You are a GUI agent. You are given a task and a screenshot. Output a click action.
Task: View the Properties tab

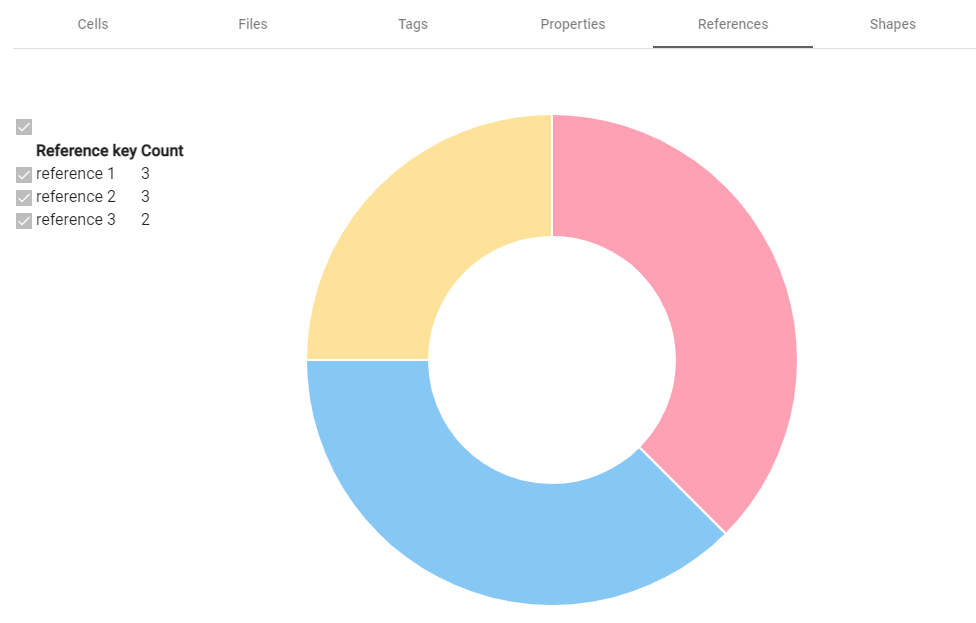pyautogui.click(x=572, y=24)
